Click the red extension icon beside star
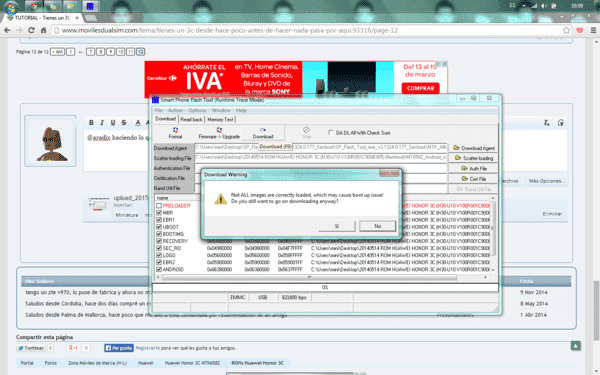600x375 pixels. pos(580,30)
